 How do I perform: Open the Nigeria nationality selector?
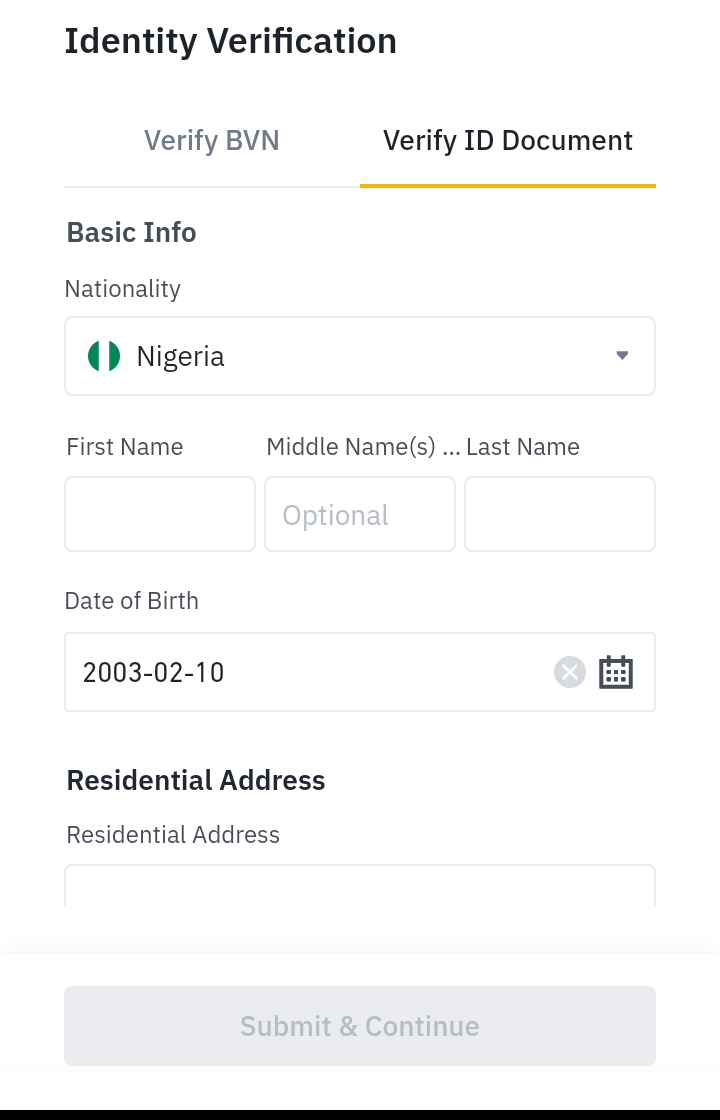tap(360, 356)
